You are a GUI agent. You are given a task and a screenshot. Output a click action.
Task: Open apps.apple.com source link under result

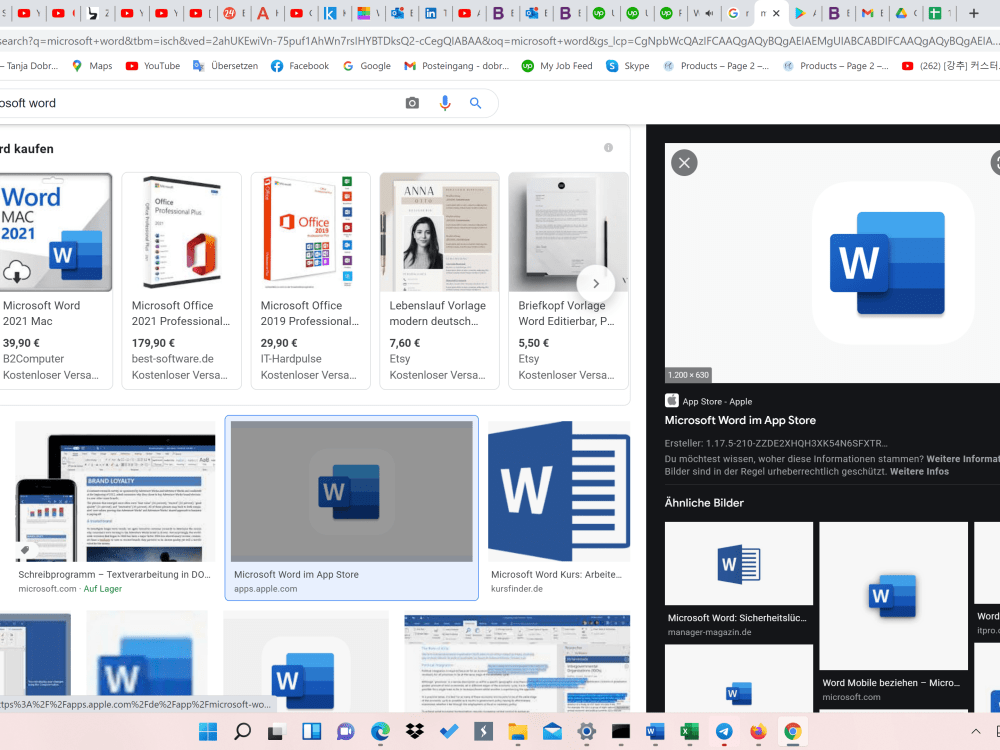coord(265,589)
